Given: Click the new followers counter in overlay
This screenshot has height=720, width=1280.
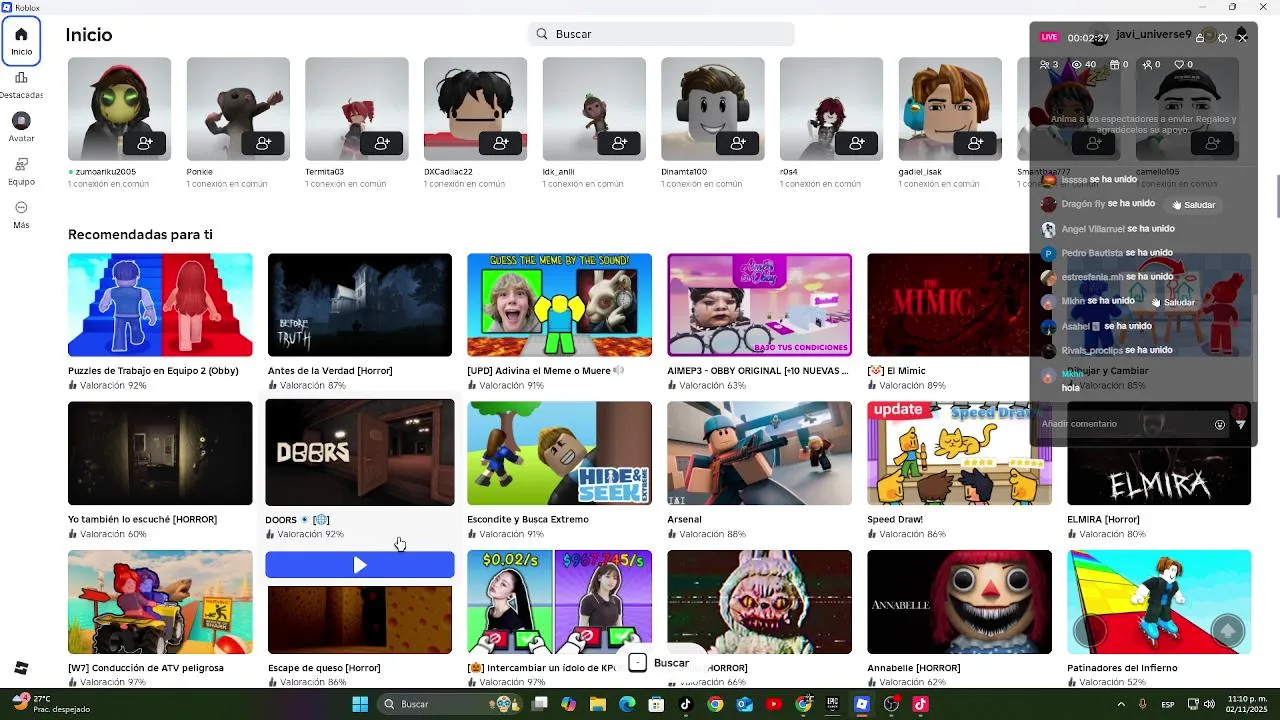Looking at the screenshot, I should 1151,64.
